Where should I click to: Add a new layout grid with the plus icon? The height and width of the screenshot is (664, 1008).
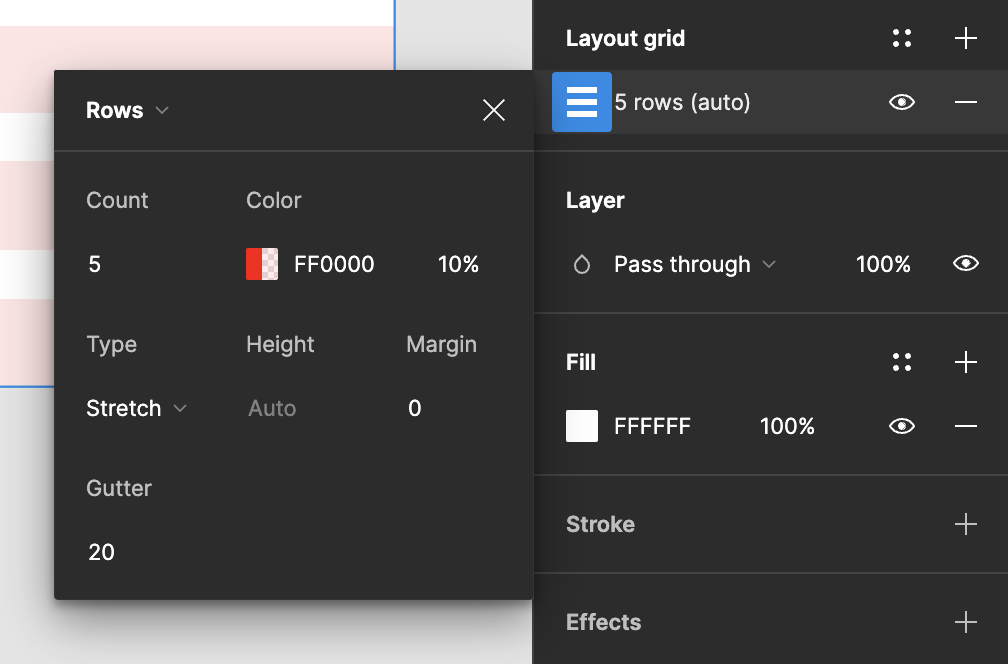click(965, 37)
